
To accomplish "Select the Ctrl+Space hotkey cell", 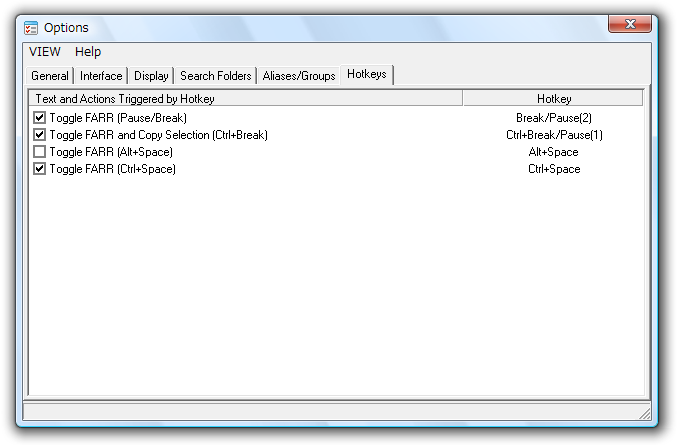I will [554, 169].
